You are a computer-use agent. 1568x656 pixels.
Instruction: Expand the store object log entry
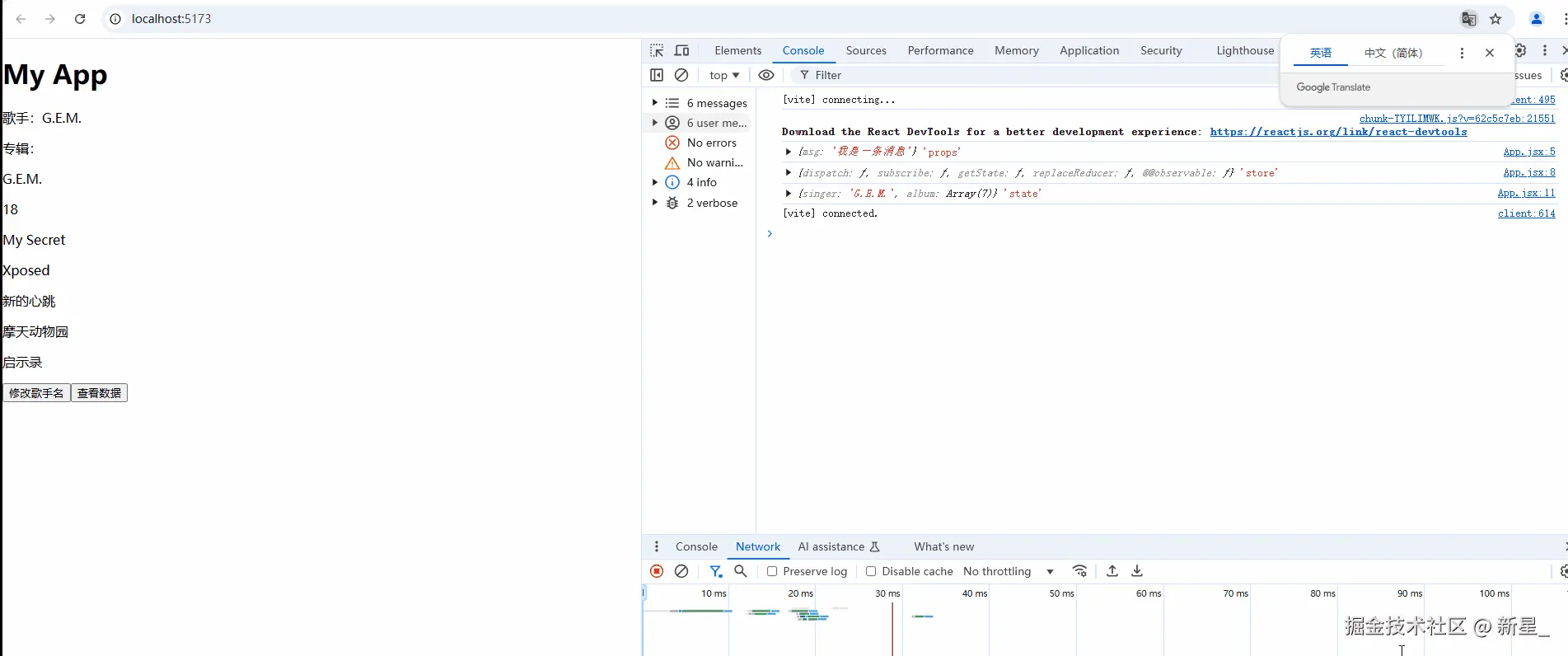point(789,172)
